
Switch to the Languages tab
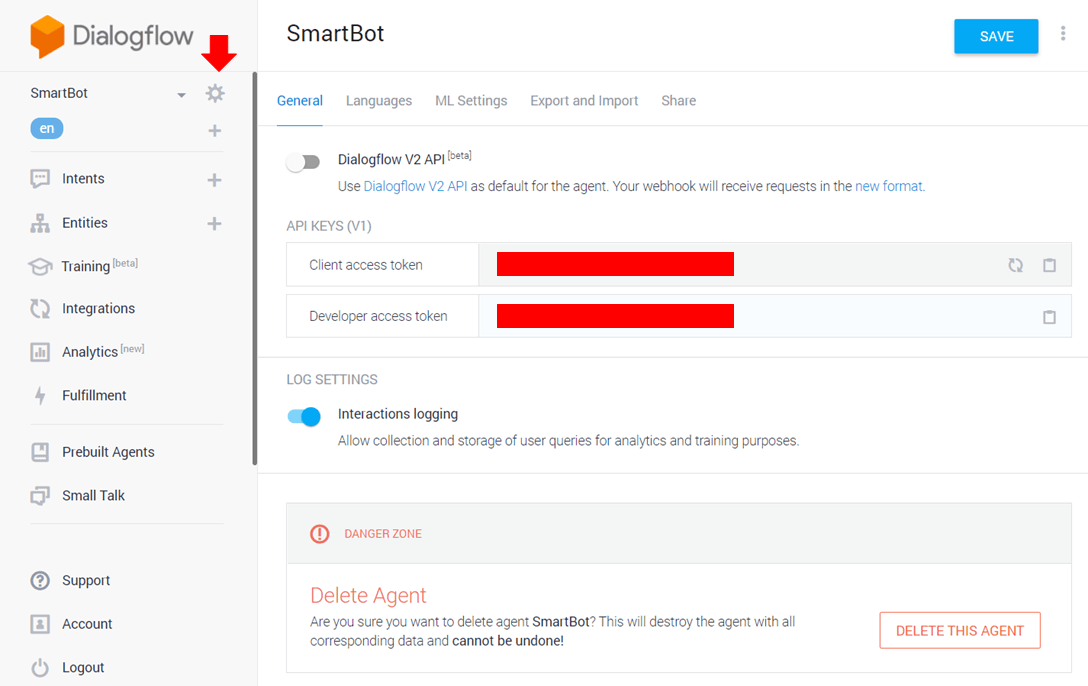pos(379,101)
